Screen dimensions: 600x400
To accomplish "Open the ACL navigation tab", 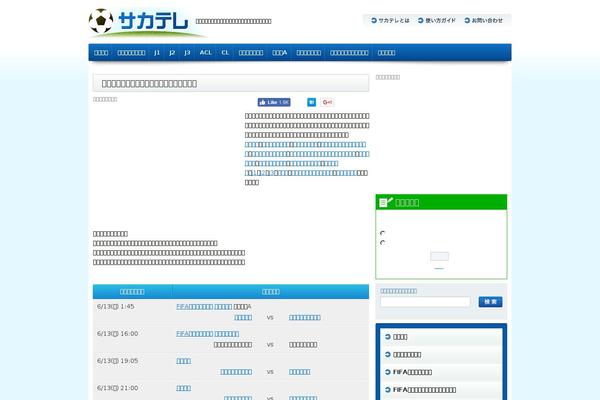I will coord(205,52).
